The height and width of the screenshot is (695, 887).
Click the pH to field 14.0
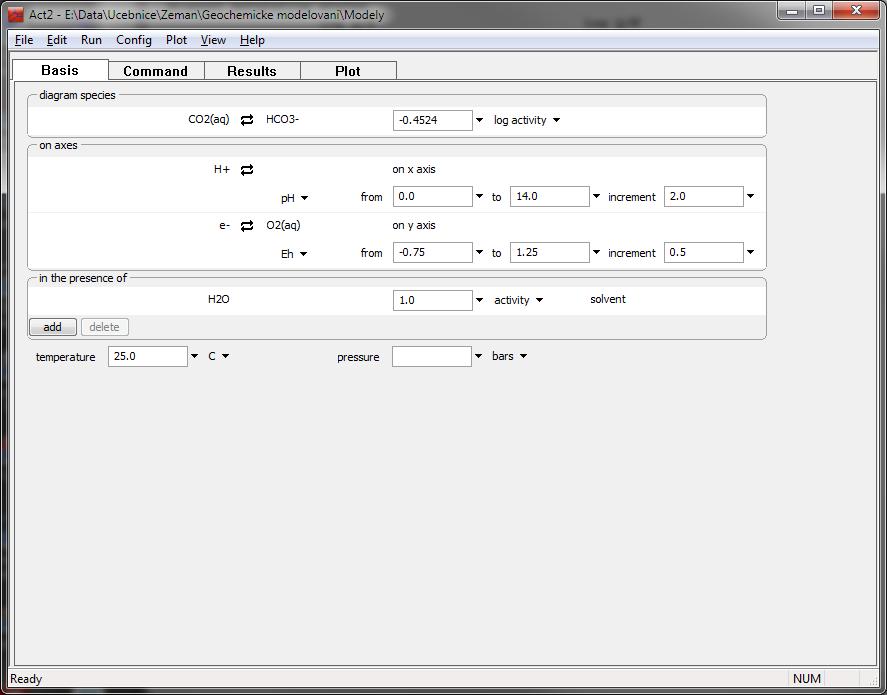(x=550, y=196)
